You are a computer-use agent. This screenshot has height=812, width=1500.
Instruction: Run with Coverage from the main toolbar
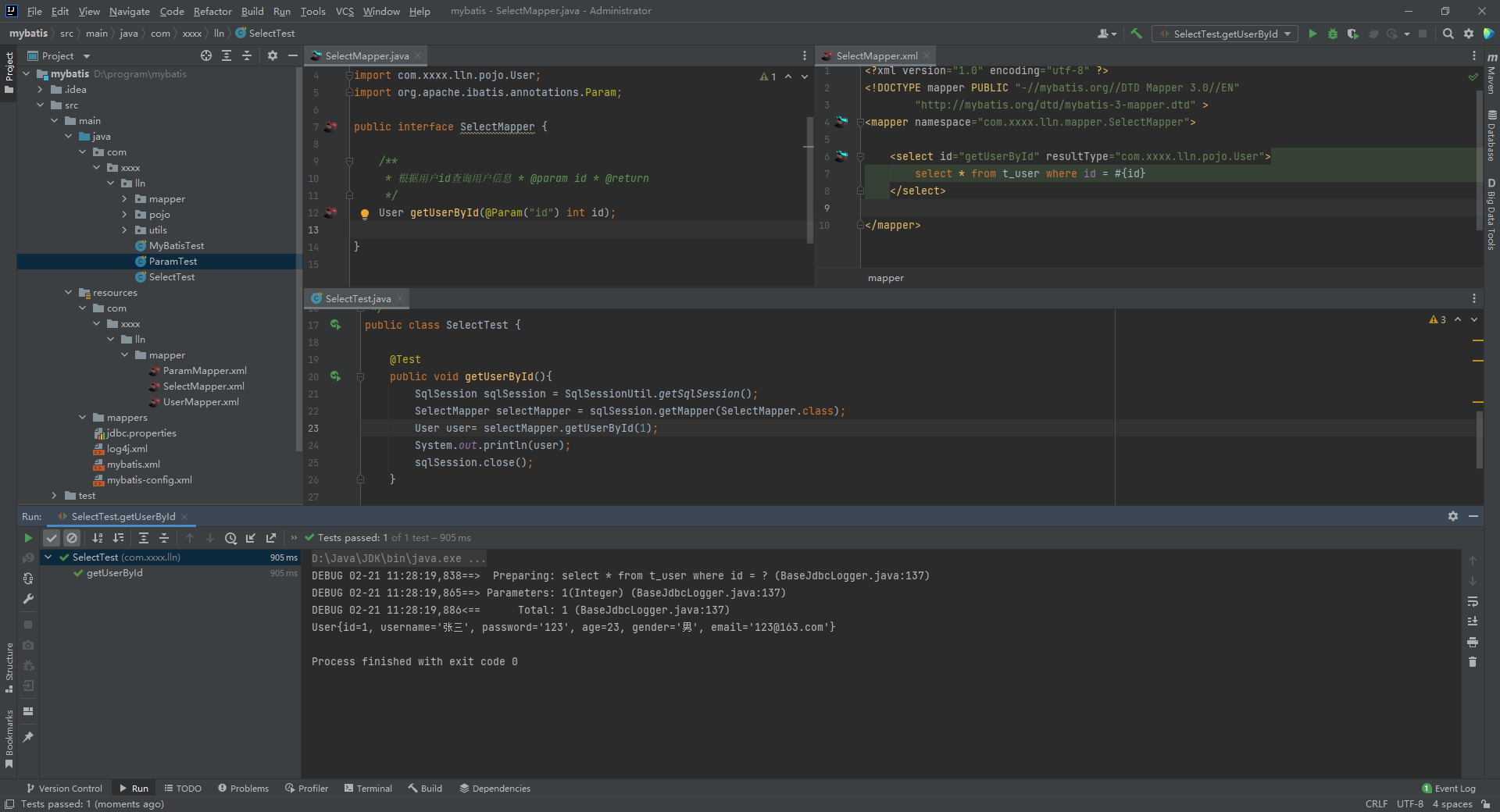point(1352,34)
